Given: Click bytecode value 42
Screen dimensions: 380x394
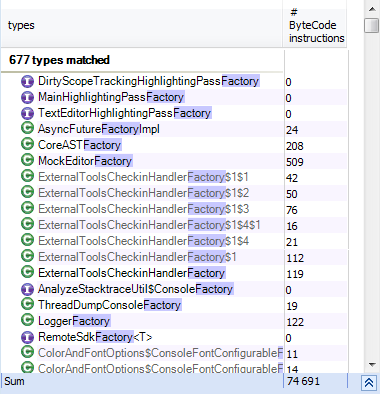Looking at the screenshot, I should click(292, 178).
